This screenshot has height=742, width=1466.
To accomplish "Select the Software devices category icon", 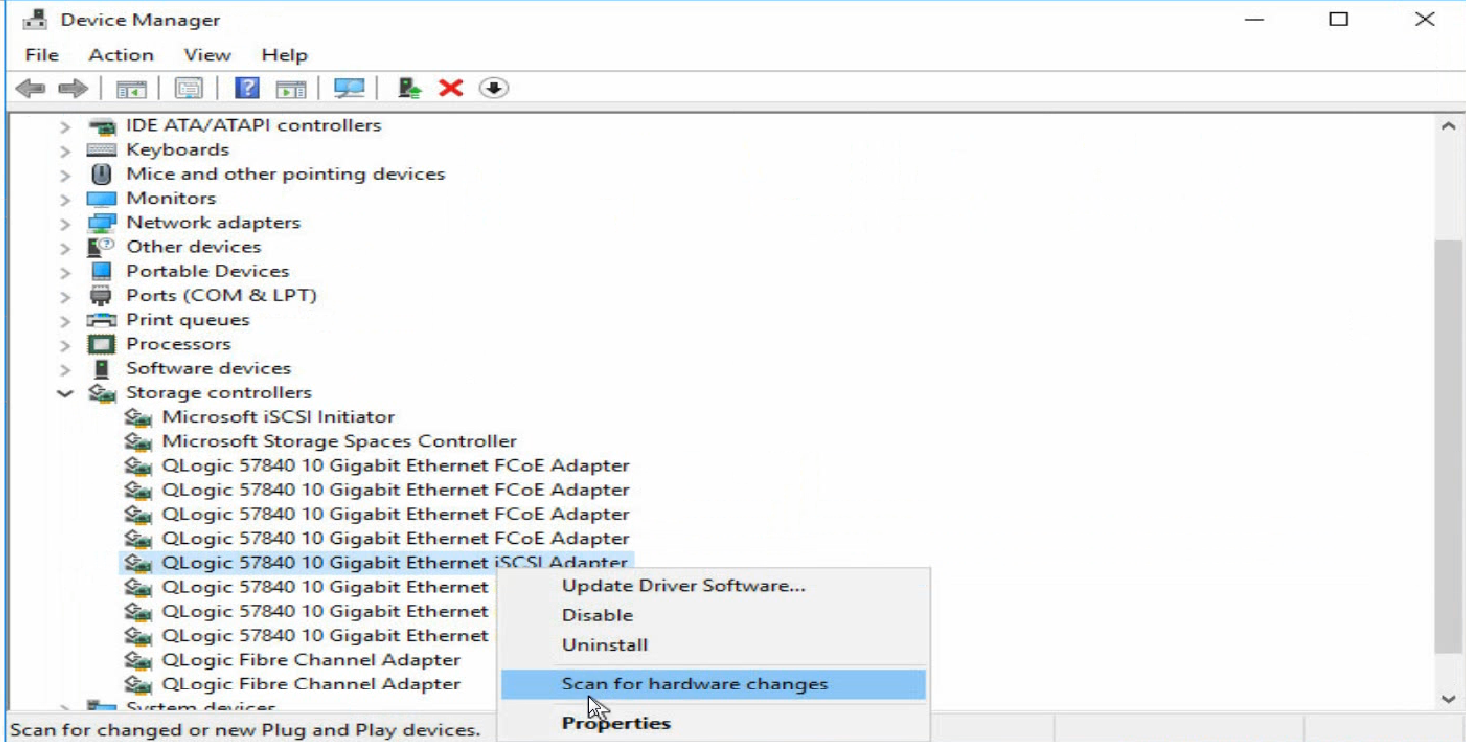I will click(102, 369).
